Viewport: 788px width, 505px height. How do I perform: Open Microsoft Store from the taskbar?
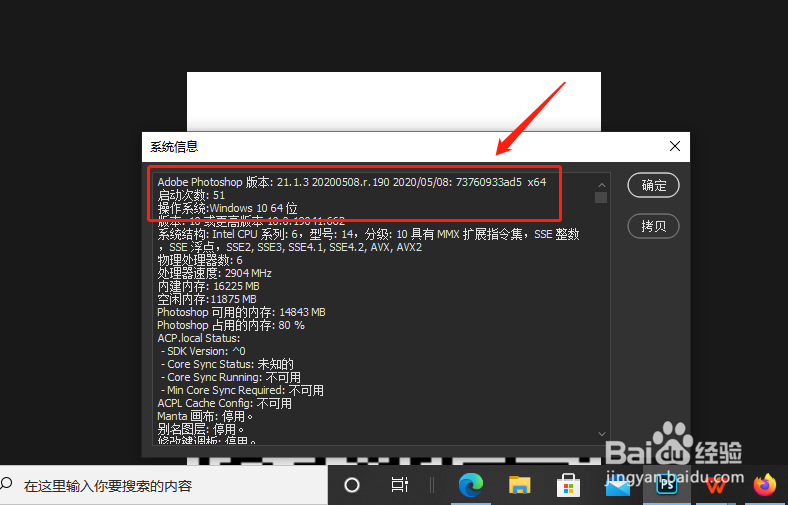pyautogui.click(x=568, y=485)
